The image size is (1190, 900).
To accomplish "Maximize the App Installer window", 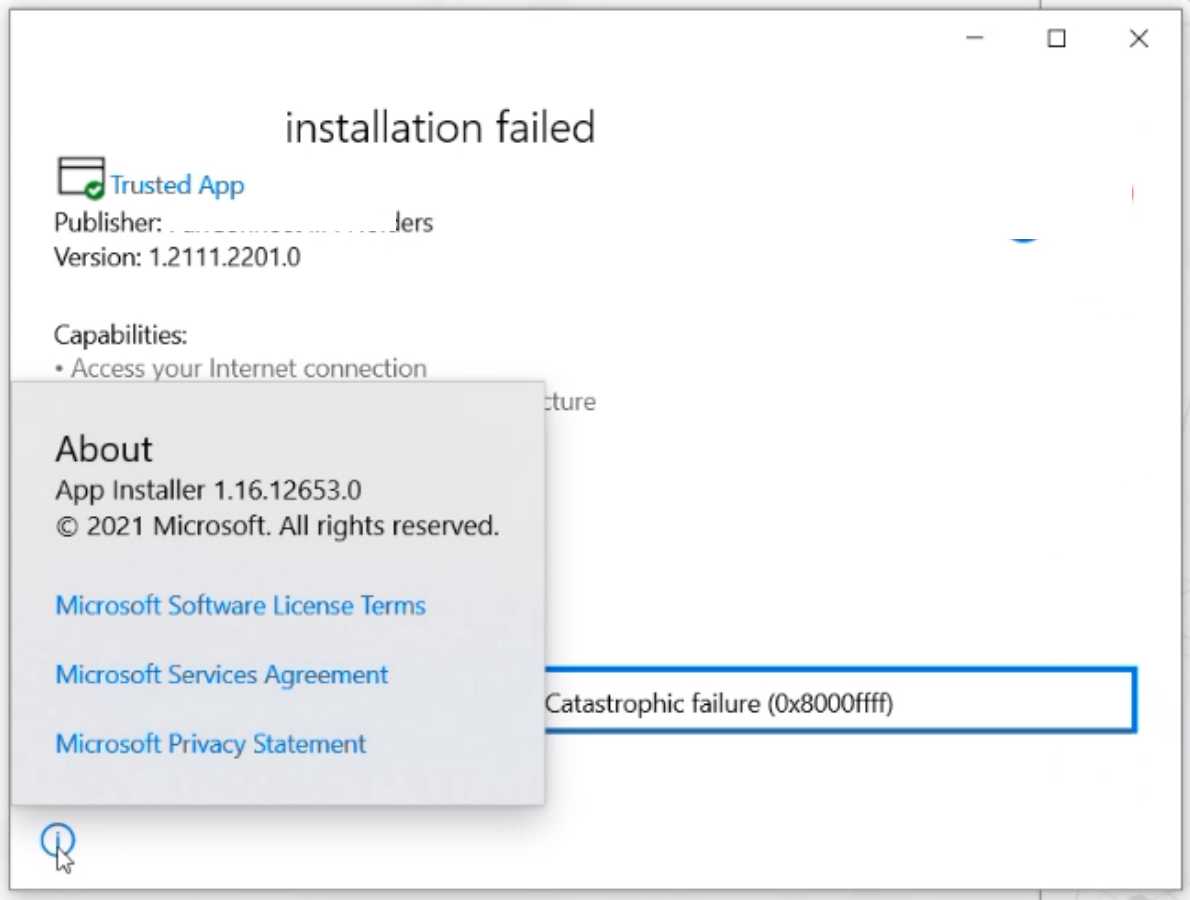I will point(1055,40).
